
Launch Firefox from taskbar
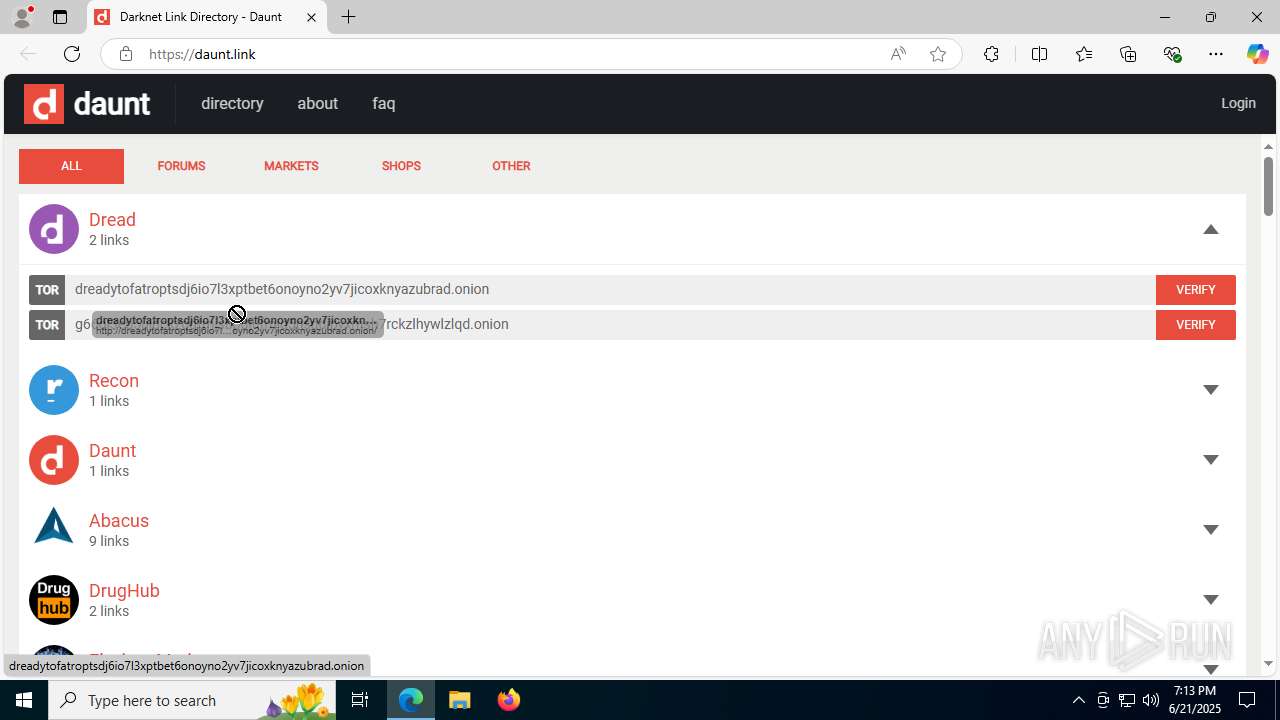click(x=508, y=700)
